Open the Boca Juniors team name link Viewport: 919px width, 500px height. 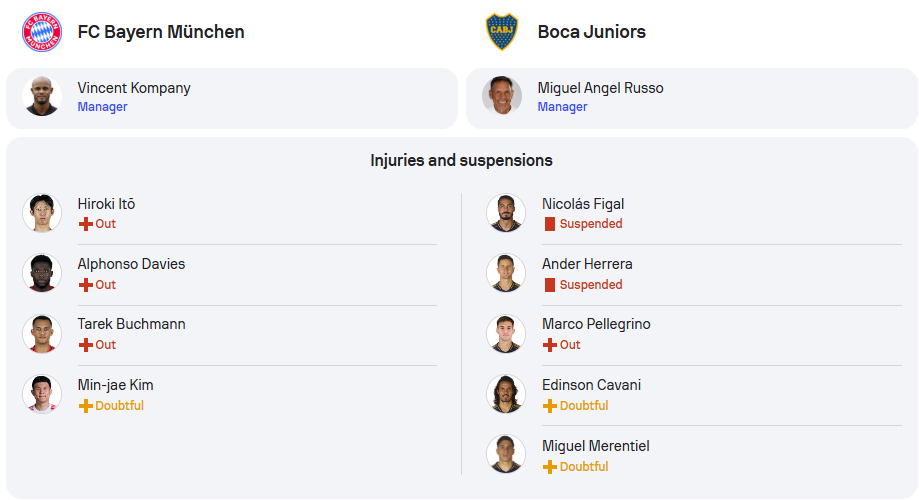click(591, 32)
